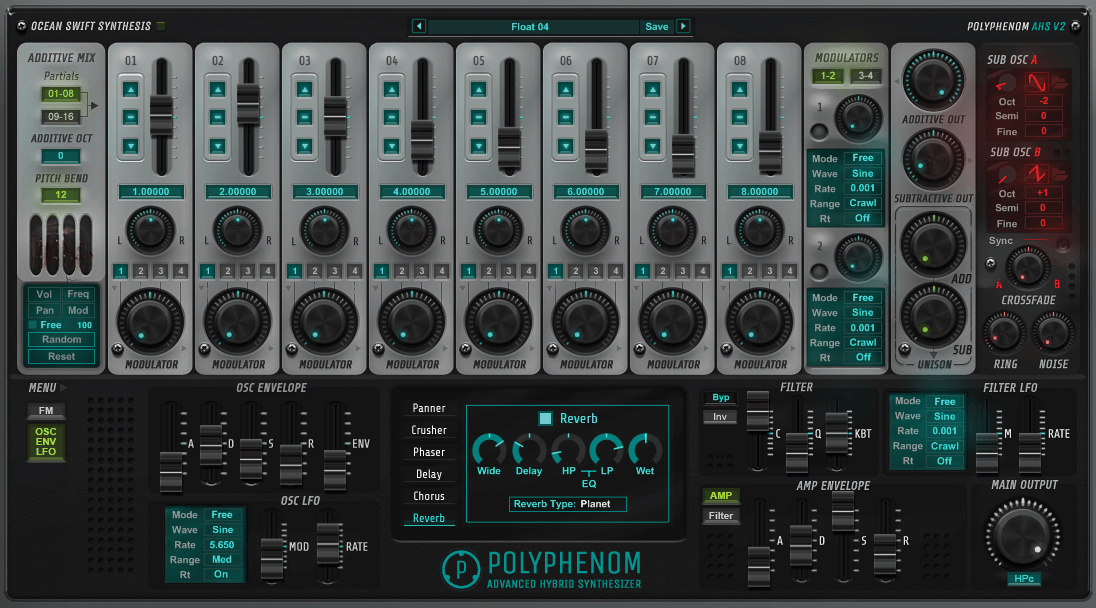
Task: Select Sub Osc B waveform icon
Action: point(1036,173)
